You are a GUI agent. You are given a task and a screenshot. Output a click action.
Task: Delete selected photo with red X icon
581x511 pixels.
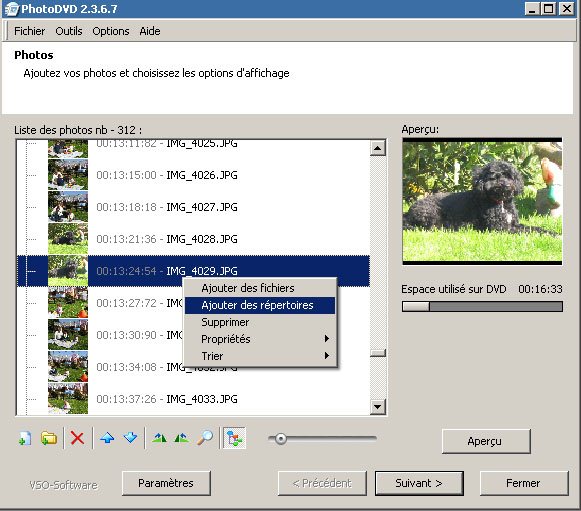[77, 438]
